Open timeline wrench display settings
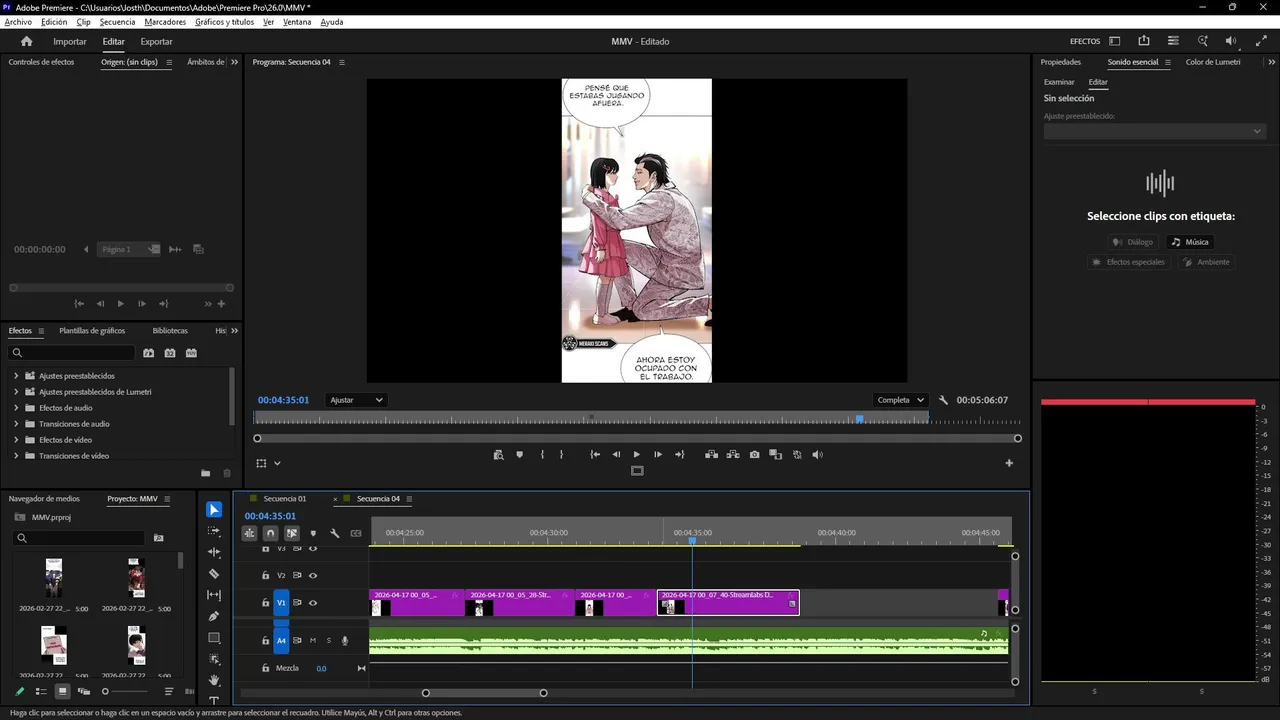The height and width of the screenshot is (720, 1280). click(334, 534)
